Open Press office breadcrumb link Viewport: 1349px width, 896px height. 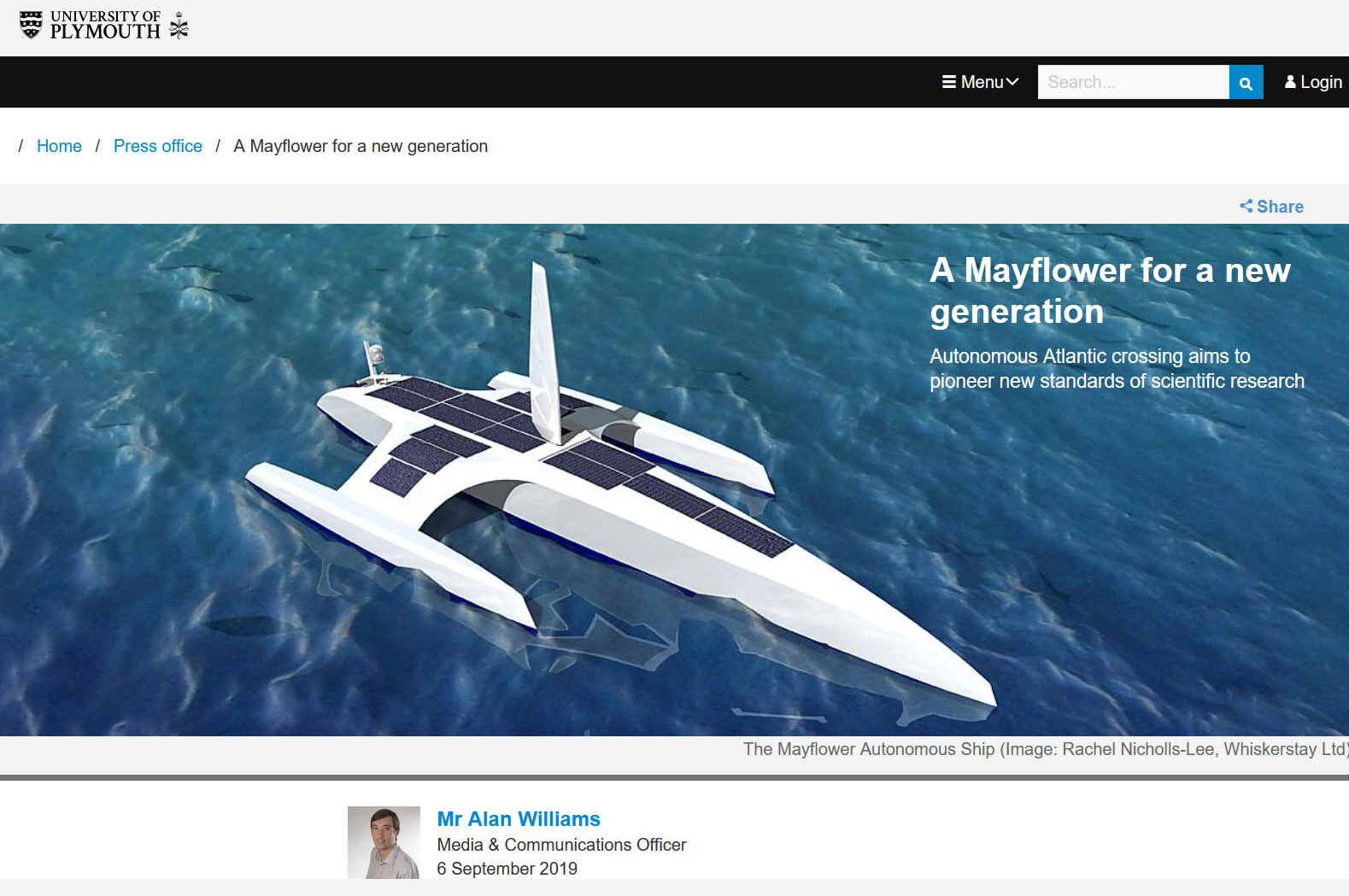pyautogui.click(x=158, y=146)
